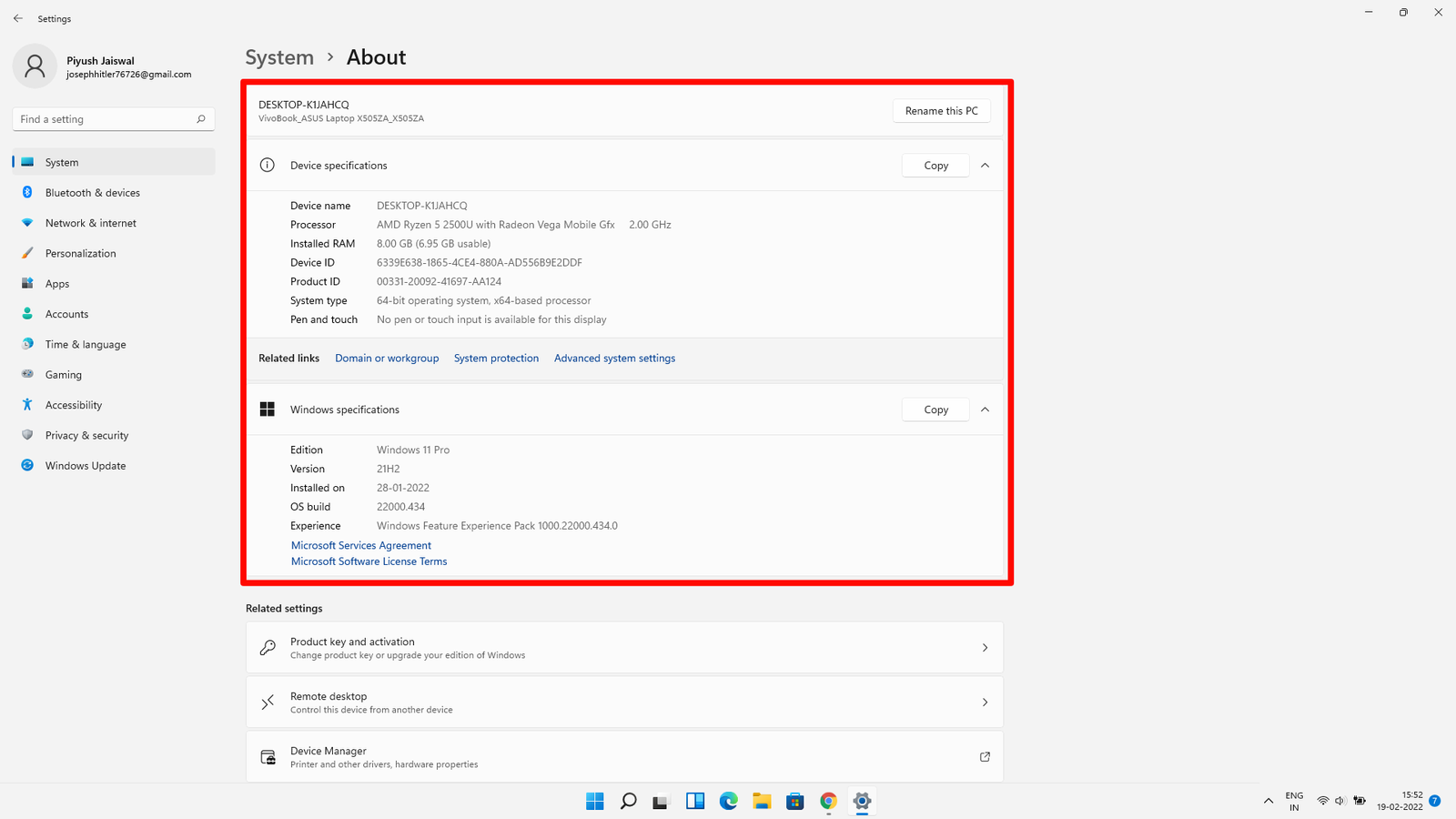The image size is (1456, 819).
Task: Collapse the Windows specifications section
Action: [x=985, y=409]
